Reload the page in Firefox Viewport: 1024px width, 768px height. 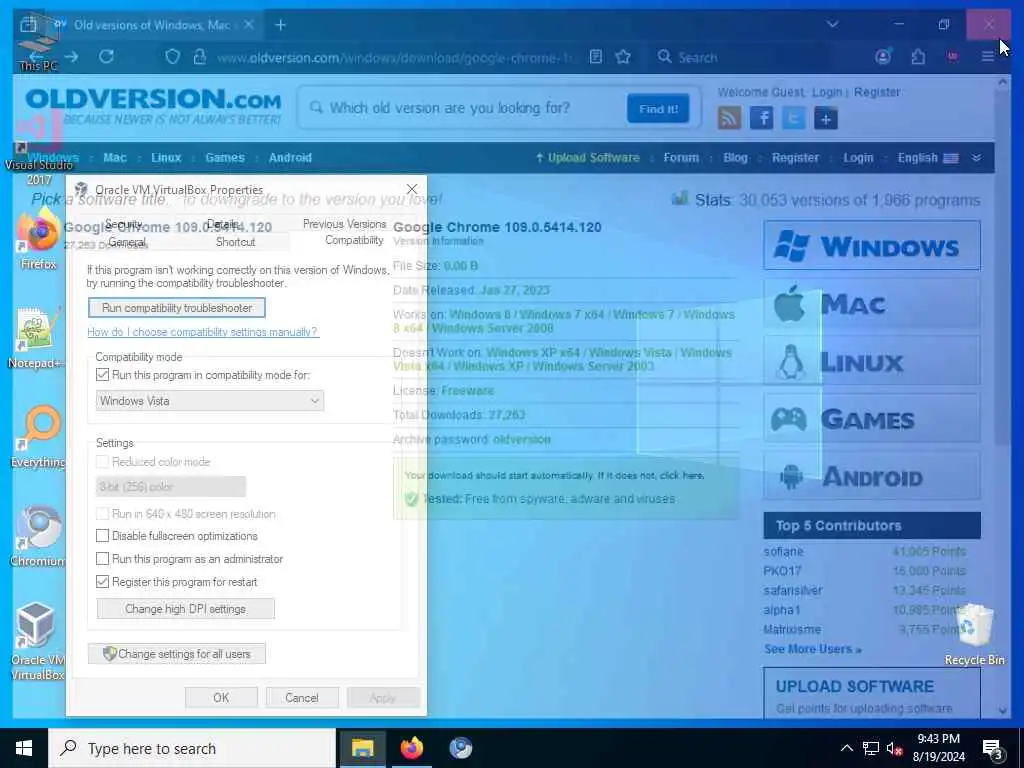pyautogui.click(x=106, y=57)
